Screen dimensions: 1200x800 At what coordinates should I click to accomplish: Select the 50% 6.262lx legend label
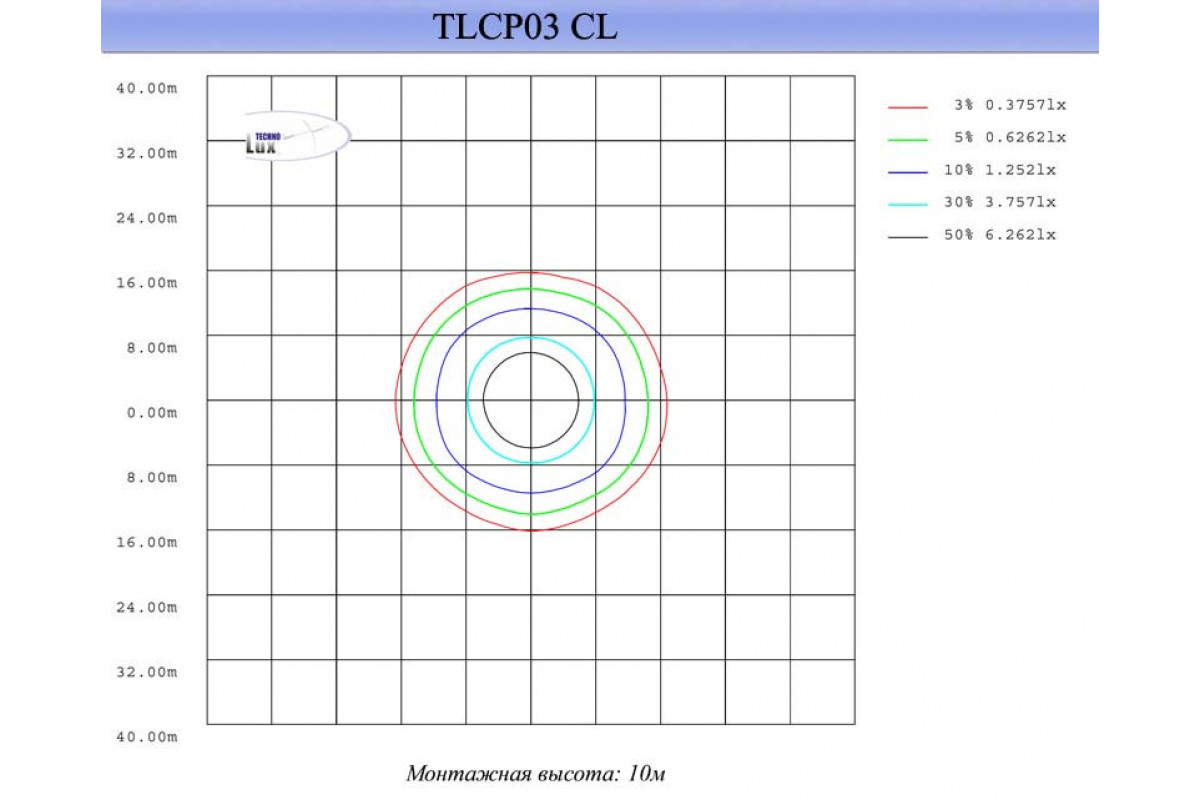(1000, 235)
